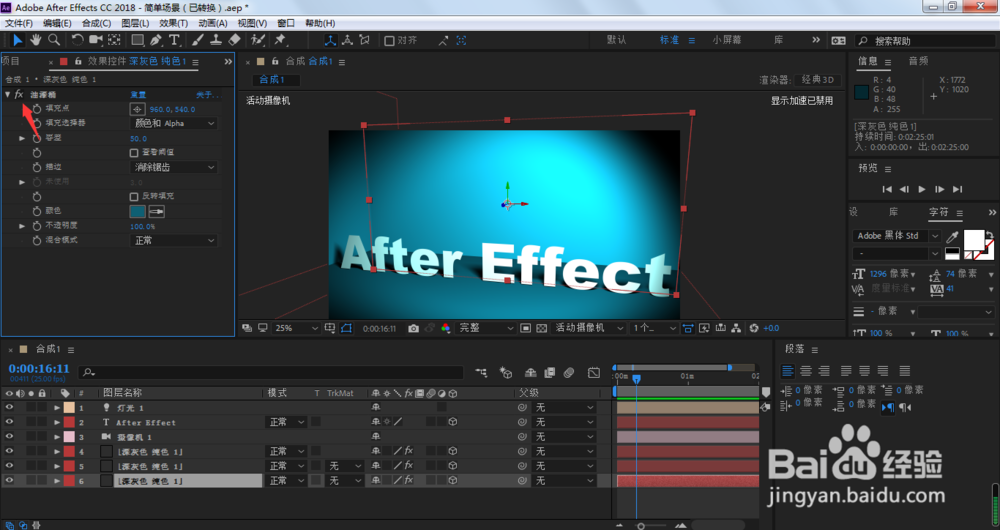Hide the 灯光 1 layer

point(9,408)
